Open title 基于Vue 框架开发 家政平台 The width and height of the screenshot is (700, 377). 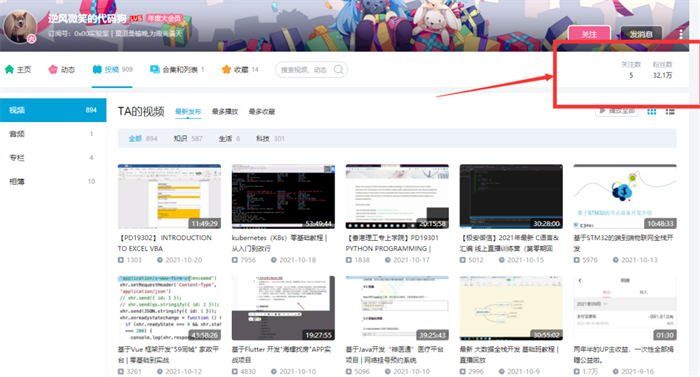pyautogui.click(x=168, y=354)
